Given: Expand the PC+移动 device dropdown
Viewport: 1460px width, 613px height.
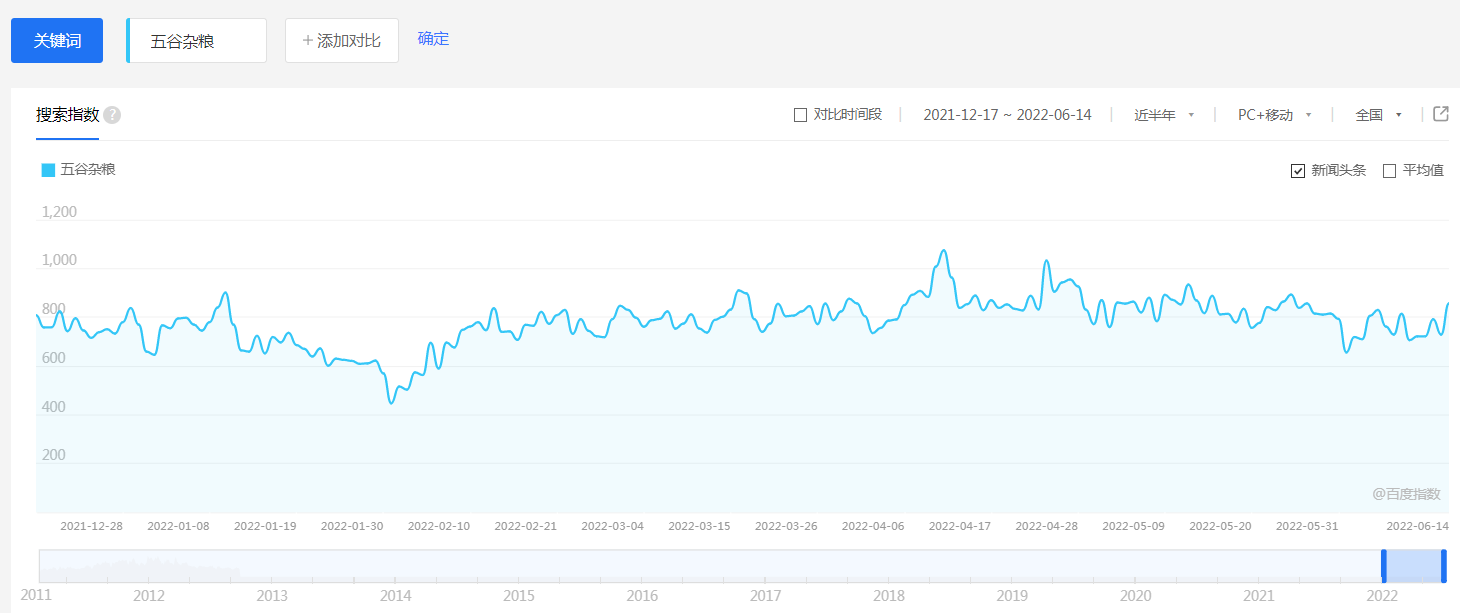Looking at the screenshot, I should (1274, 115).
